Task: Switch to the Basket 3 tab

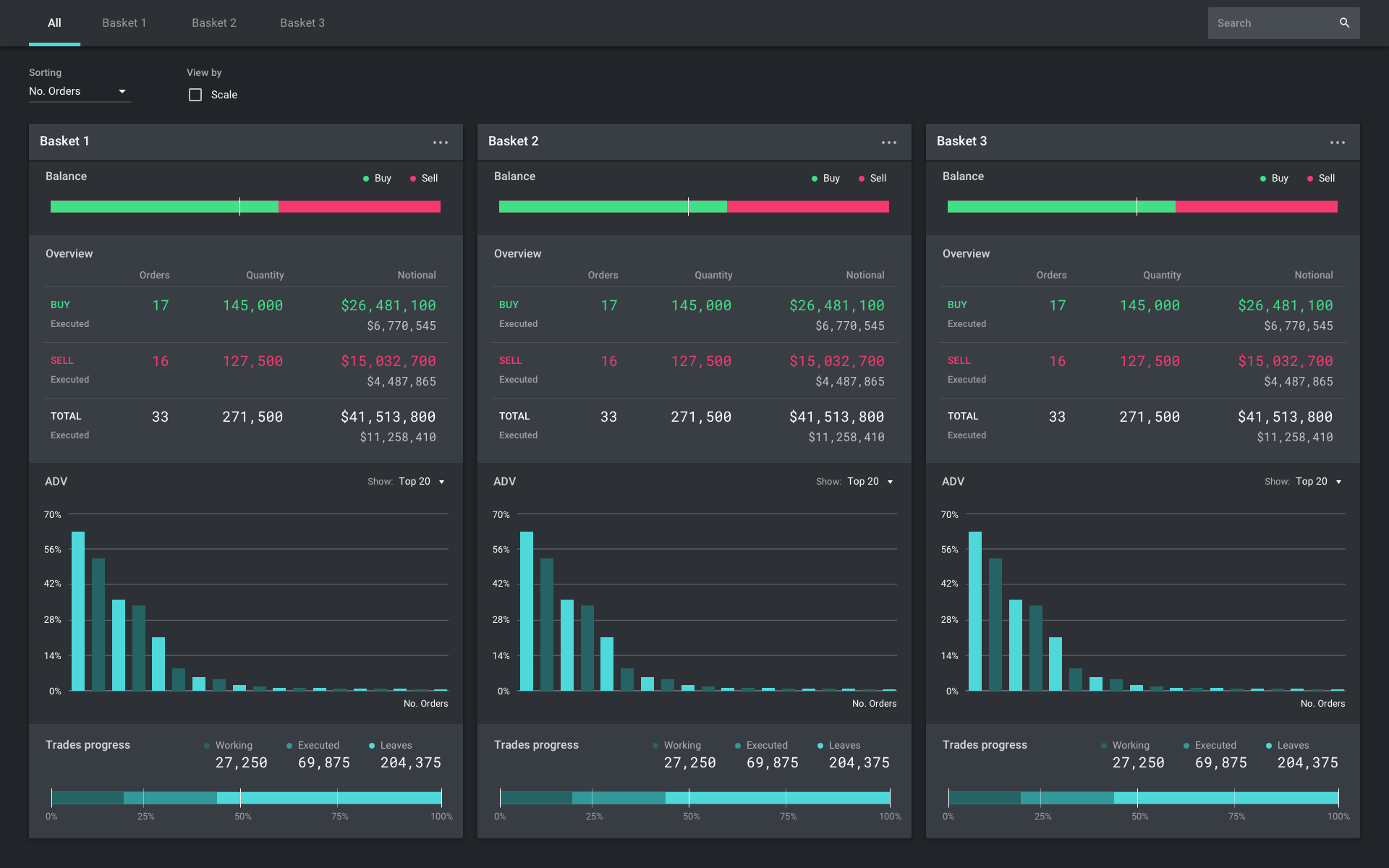Action: click(302, 23)
